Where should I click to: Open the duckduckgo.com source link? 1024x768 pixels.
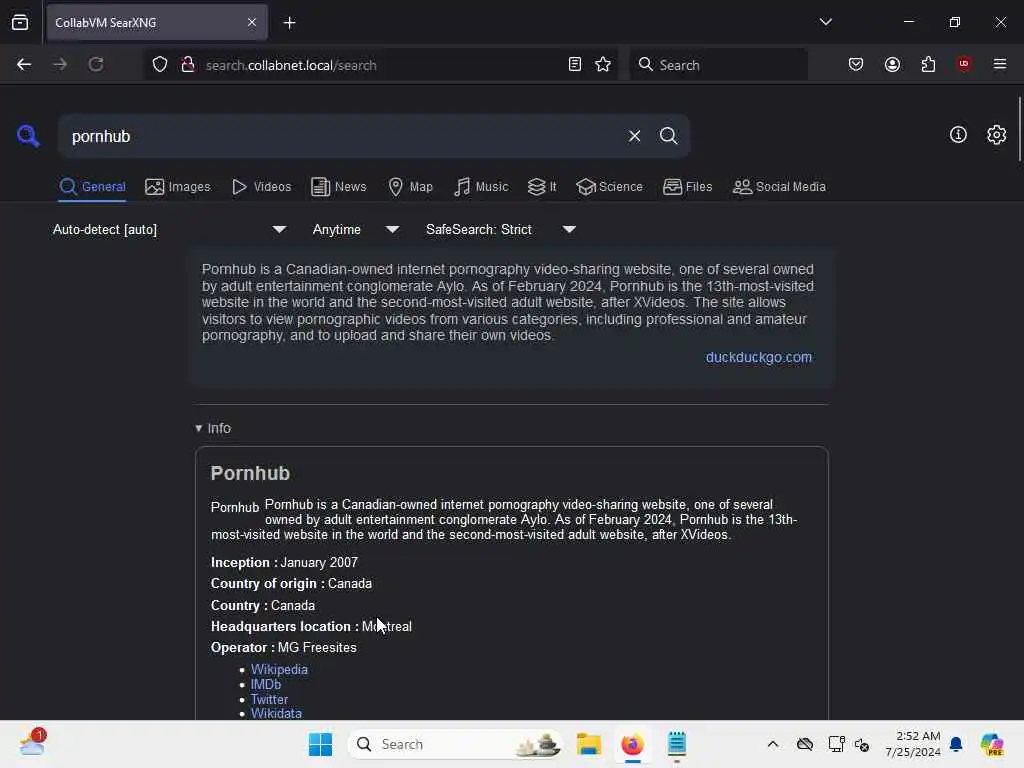pyautogui.click(x=759, y=357)
